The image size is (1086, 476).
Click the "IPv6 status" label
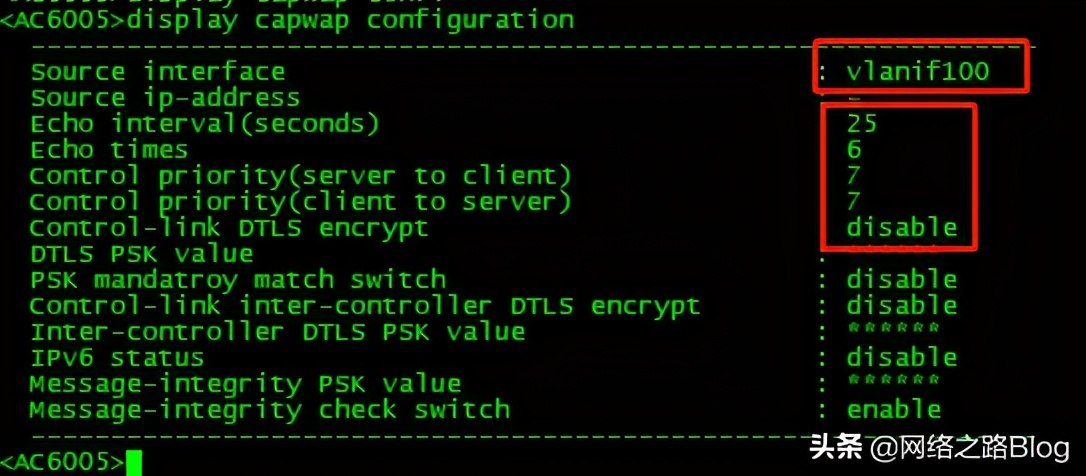coord(117,358)
